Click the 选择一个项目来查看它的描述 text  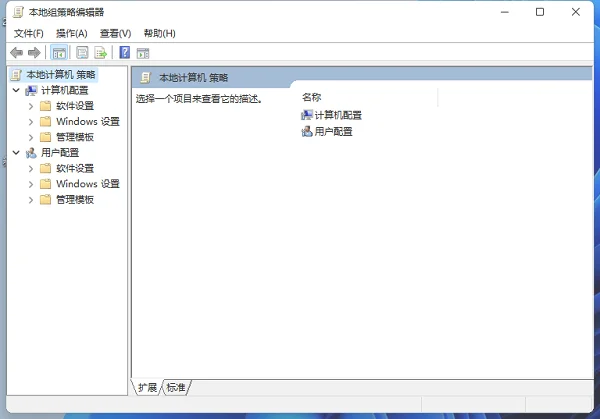[x=199, y=99]
